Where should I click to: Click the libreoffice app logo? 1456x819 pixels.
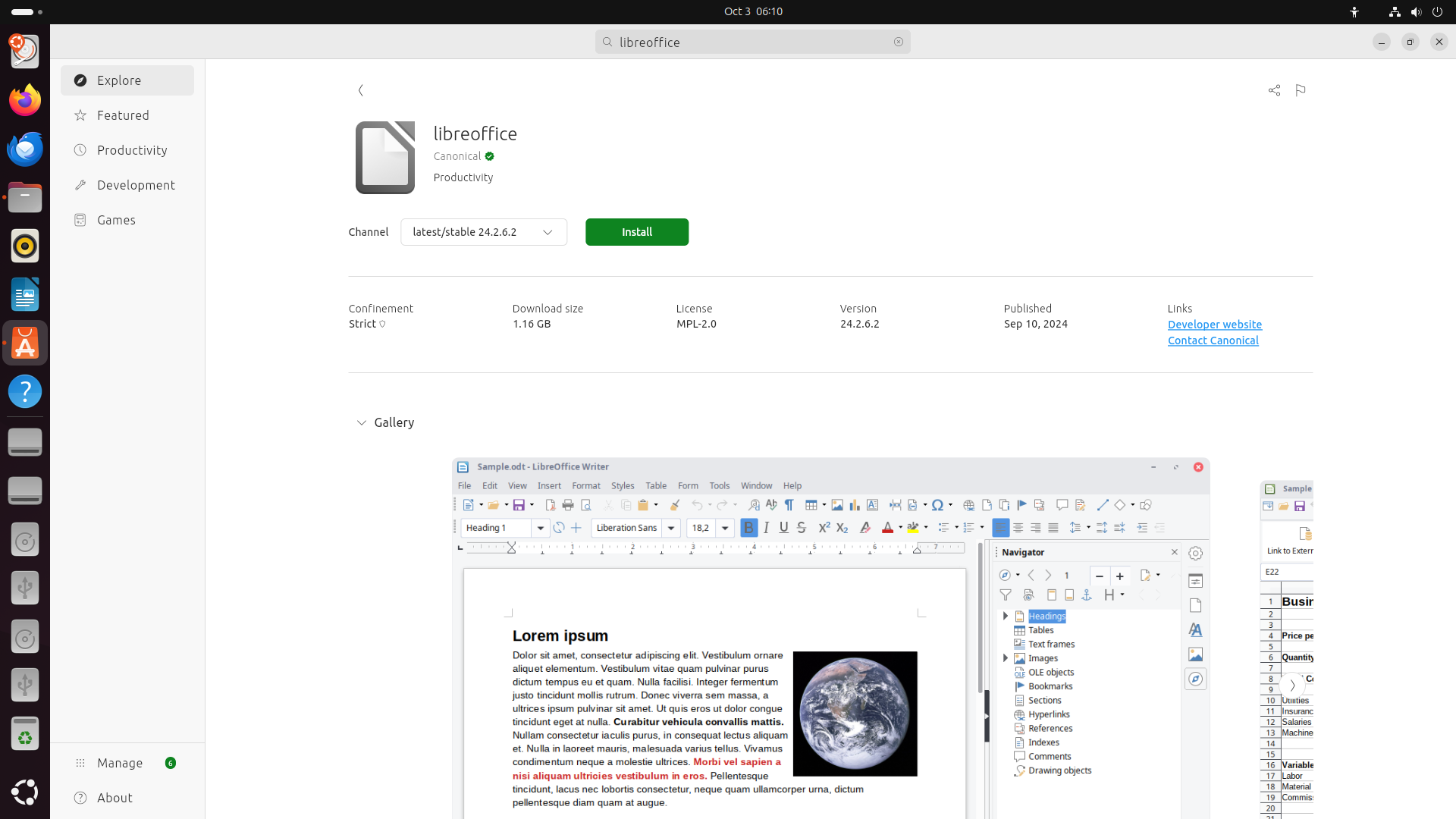[x=385, y=158]
